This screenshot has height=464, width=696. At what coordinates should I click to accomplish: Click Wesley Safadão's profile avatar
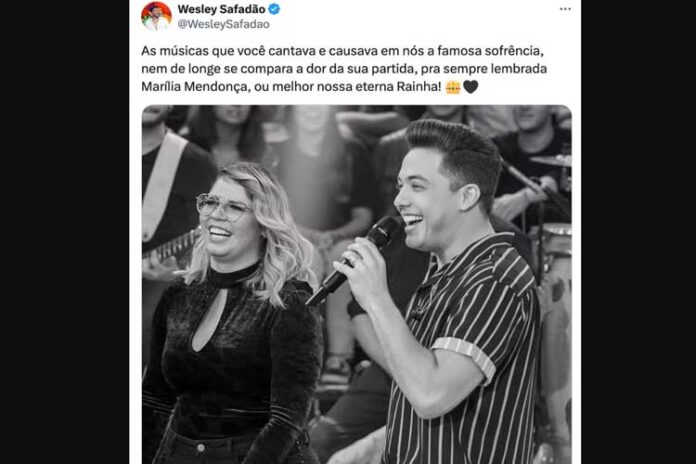156,15
